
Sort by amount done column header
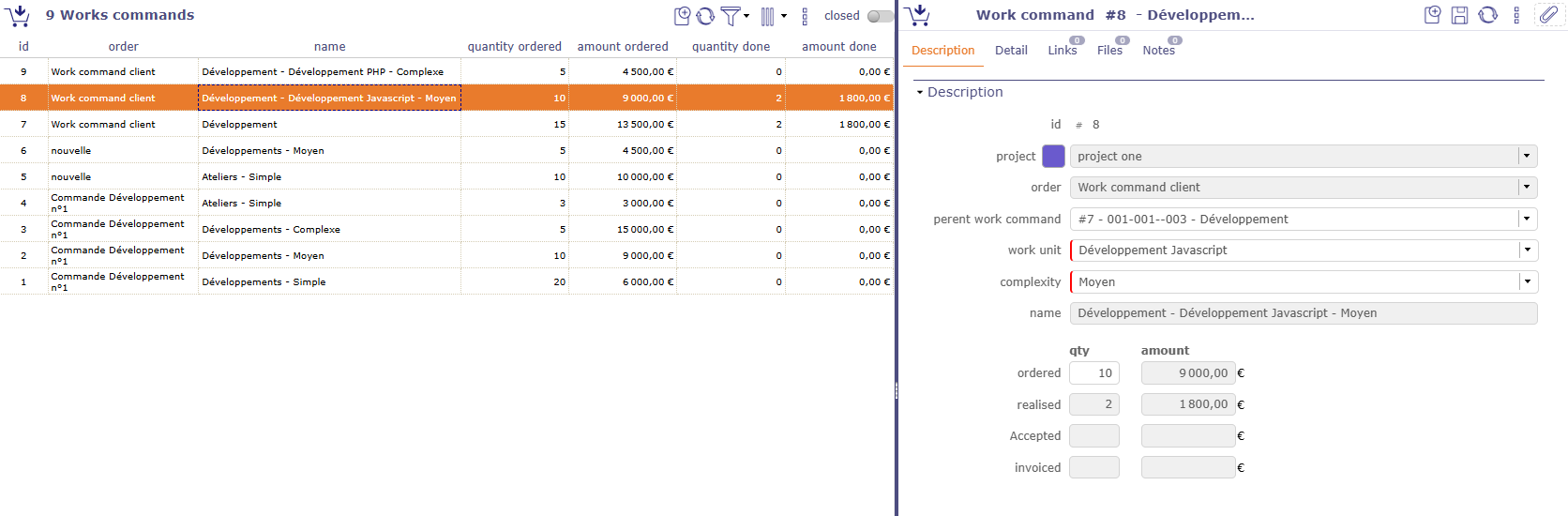coord(839,46)
